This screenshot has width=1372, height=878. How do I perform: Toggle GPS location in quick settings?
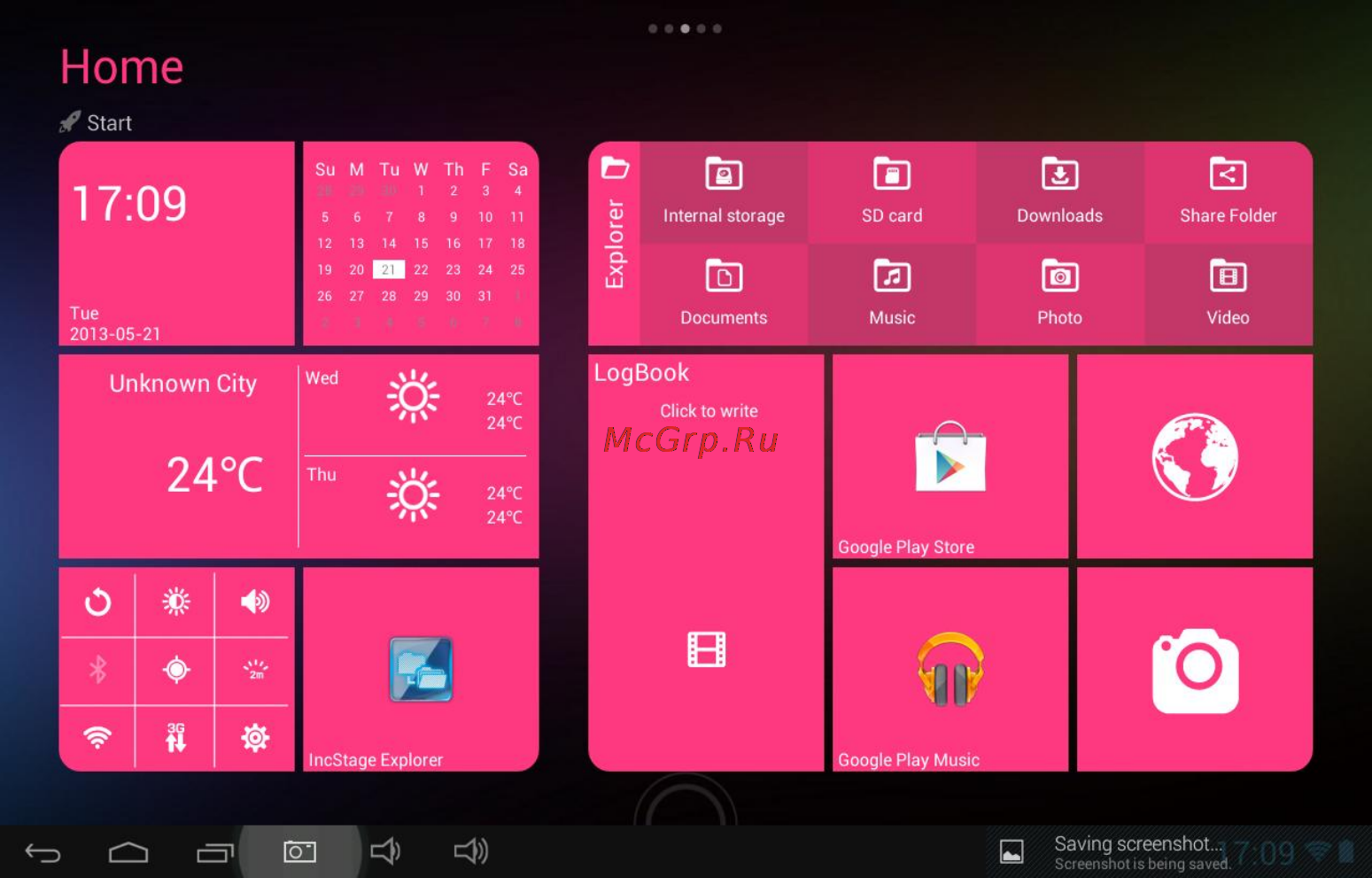(x=175, y=670)
